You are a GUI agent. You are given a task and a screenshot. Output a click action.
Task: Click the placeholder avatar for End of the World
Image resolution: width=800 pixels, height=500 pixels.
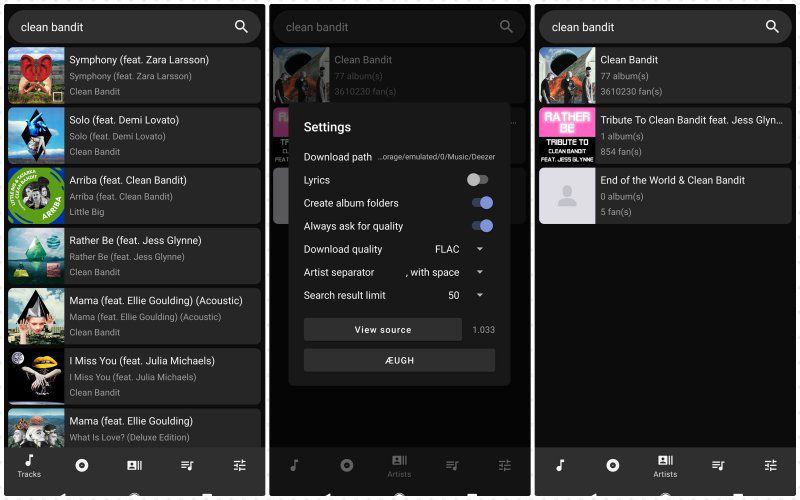[x=567, y=196]
